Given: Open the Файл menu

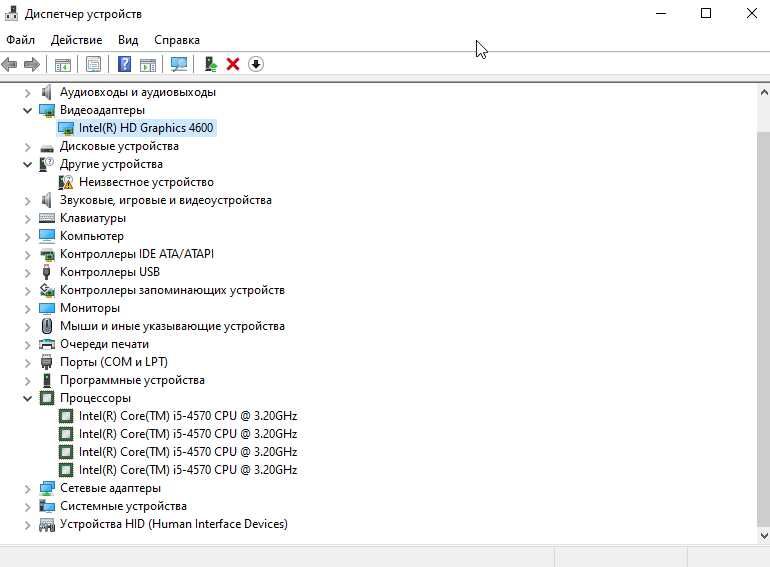Looking at the screenshot, I should tap(21, 40).
